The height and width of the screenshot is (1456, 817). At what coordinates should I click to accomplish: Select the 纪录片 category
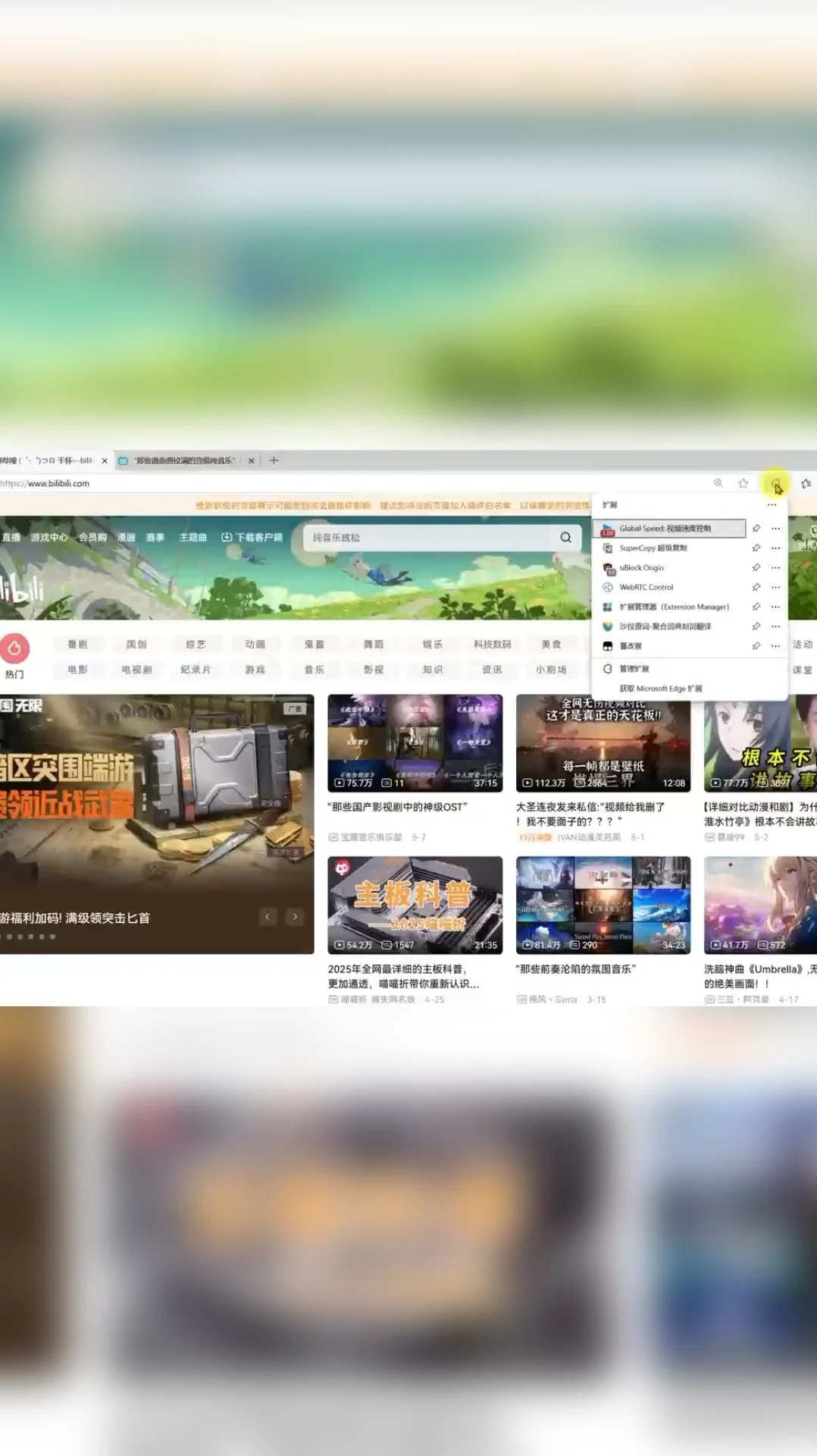click(x=196, y=670)
